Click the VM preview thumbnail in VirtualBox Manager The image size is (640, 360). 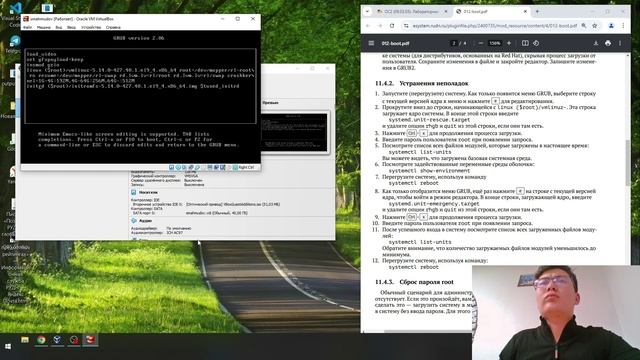tap(294, 132)
